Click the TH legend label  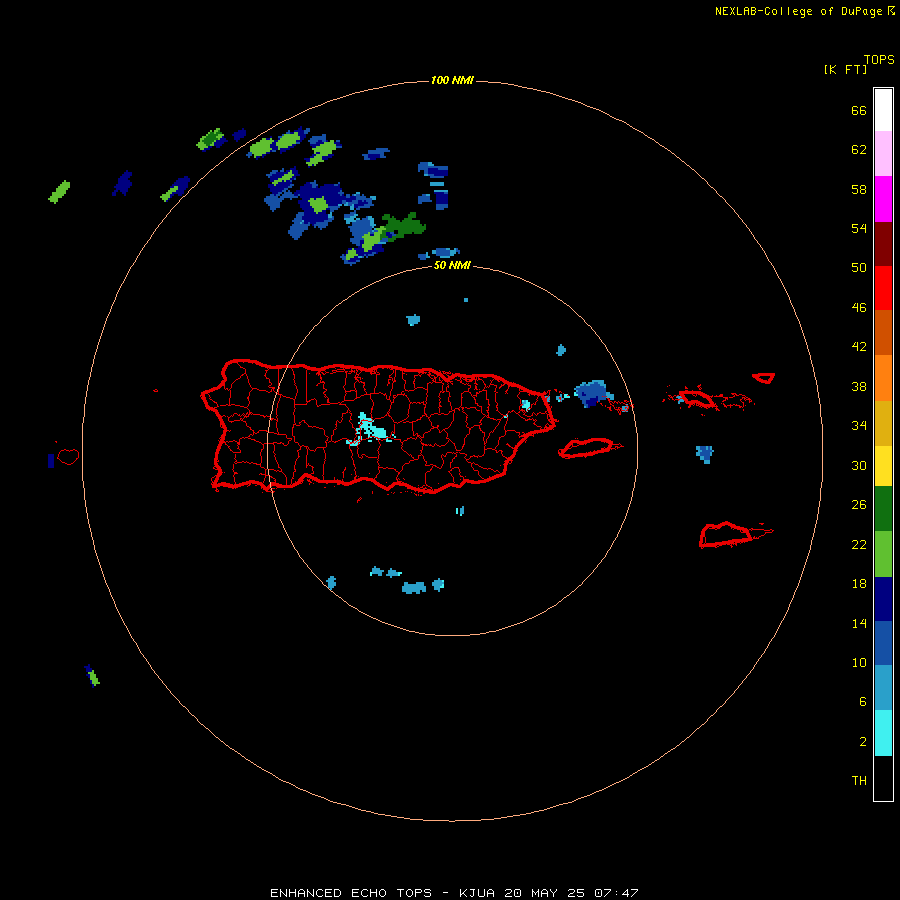859,781
